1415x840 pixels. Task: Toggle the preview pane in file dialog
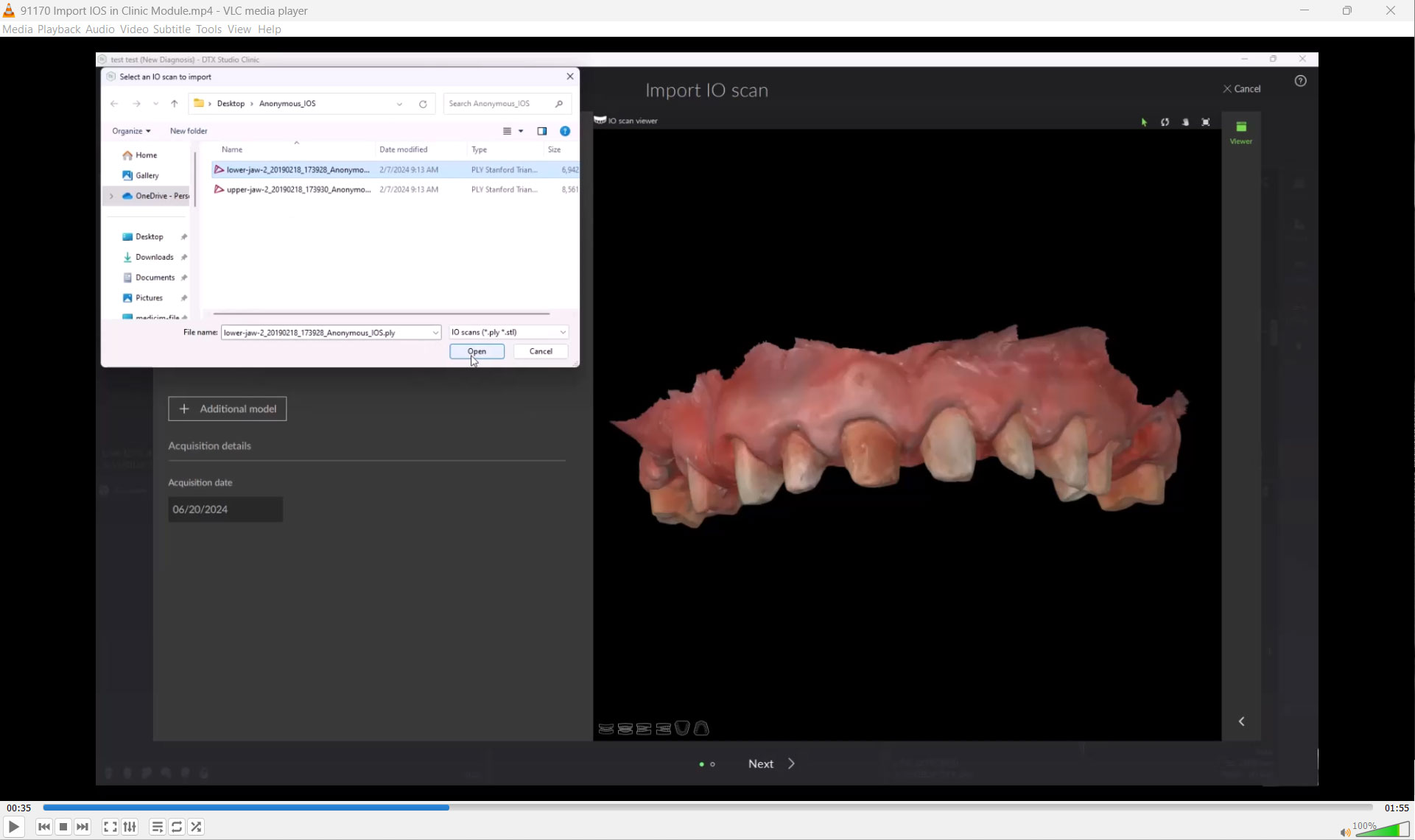[542, 131]
